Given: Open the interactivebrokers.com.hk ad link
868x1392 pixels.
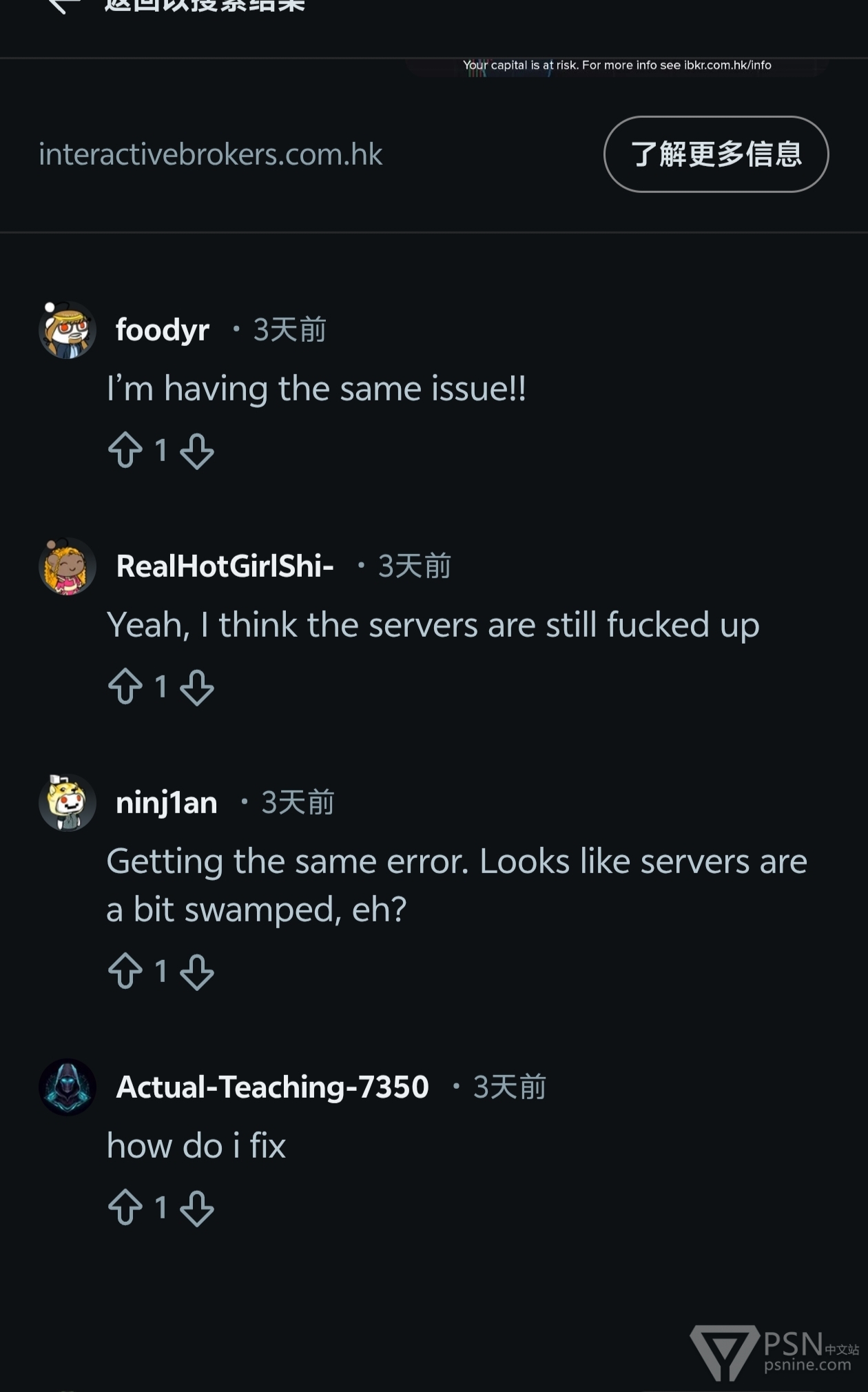Looking at the screenshot, I should (210, 154).
